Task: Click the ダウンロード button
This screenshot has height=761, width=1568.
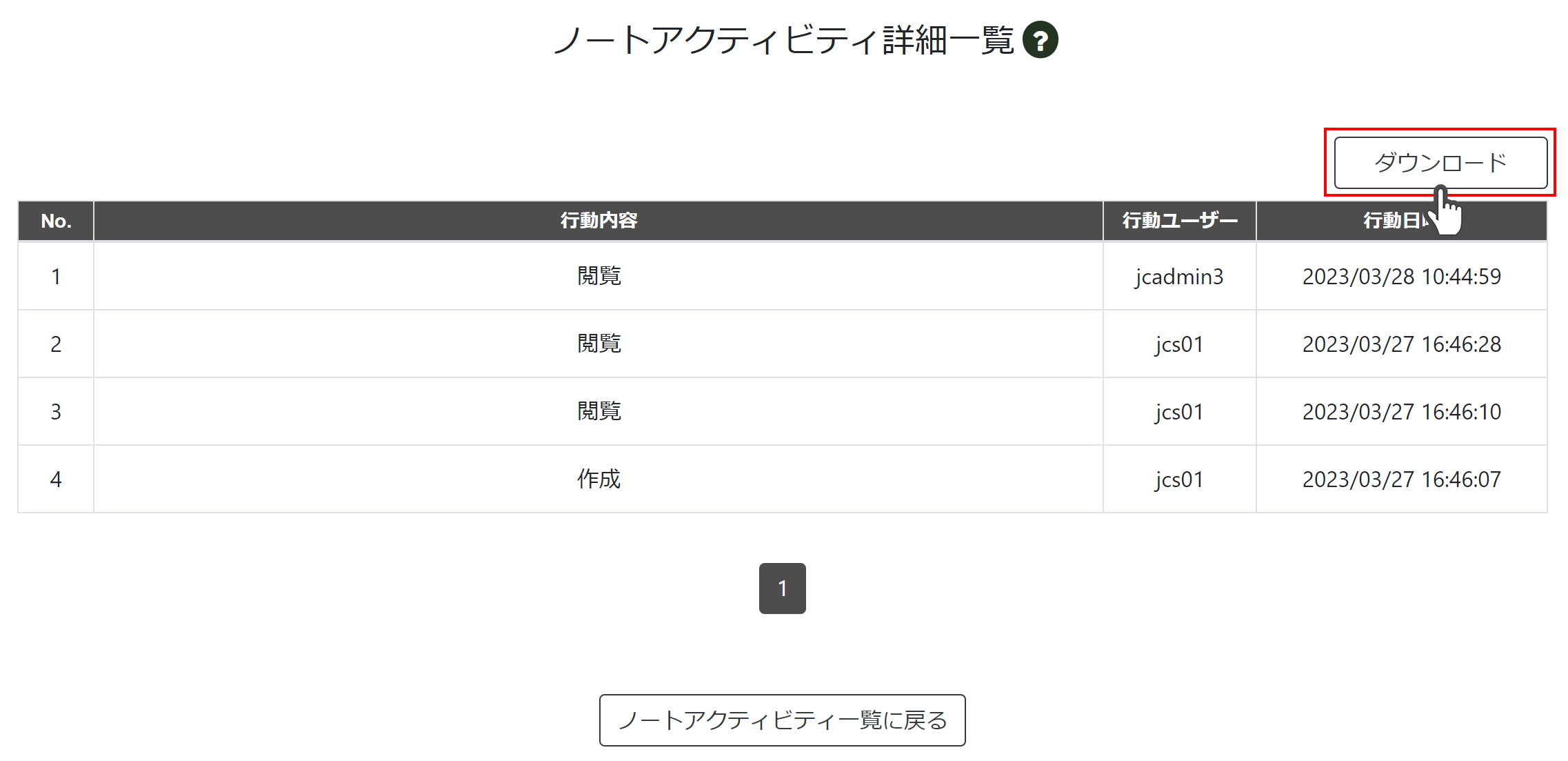Action: (x=1440, y=163)
